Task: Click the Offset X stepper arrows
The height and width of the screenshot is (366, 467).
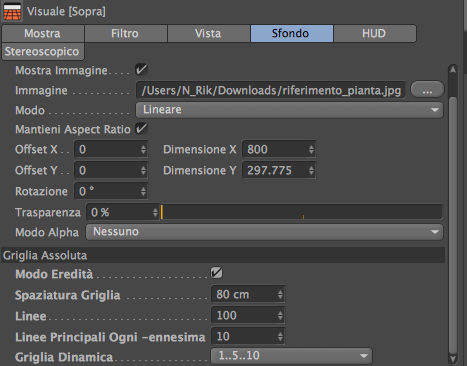Action: [143, 149]
